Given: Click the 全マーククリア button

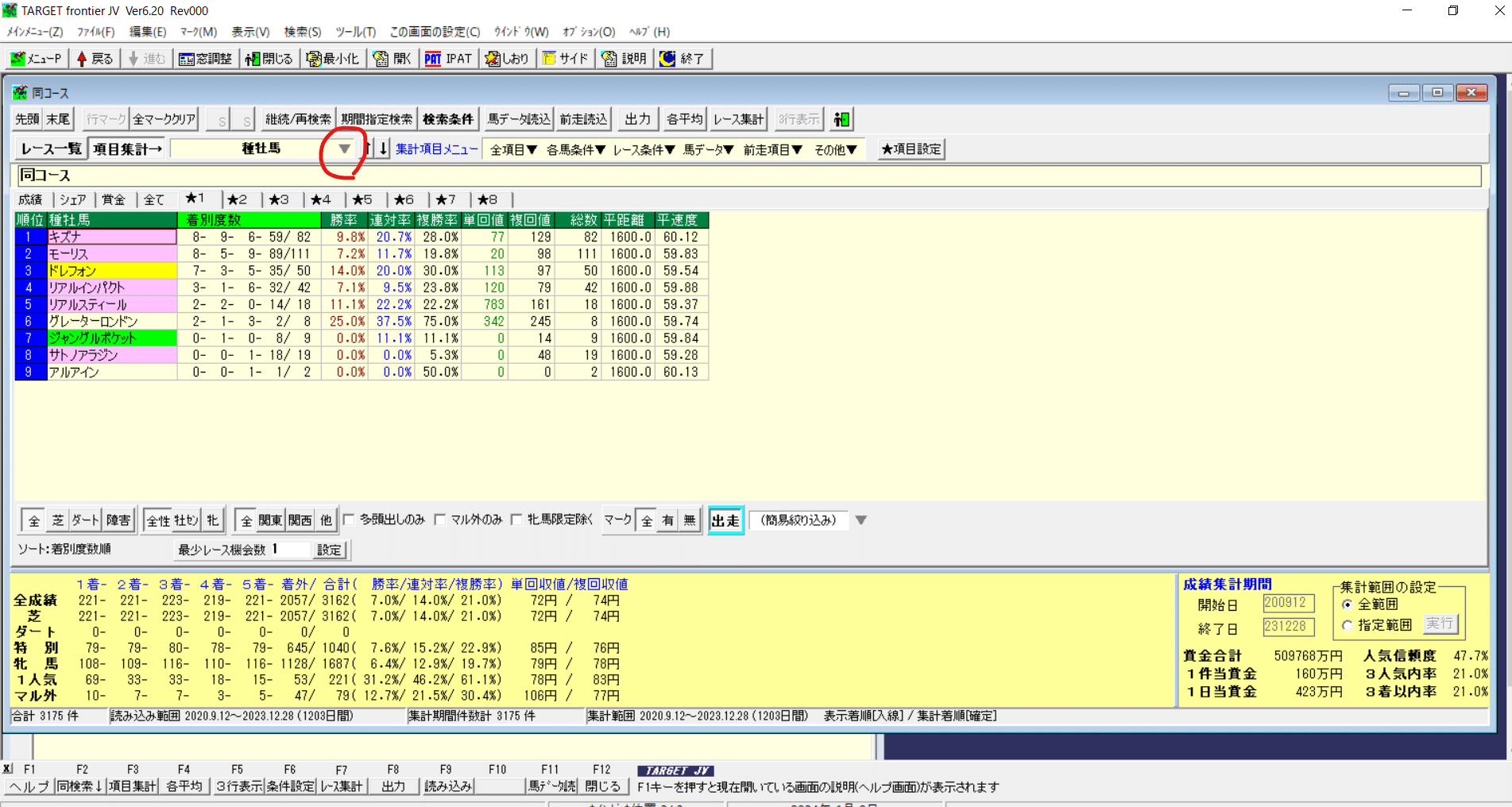Looking at the screenshot, I should click(x=164, y=119).
